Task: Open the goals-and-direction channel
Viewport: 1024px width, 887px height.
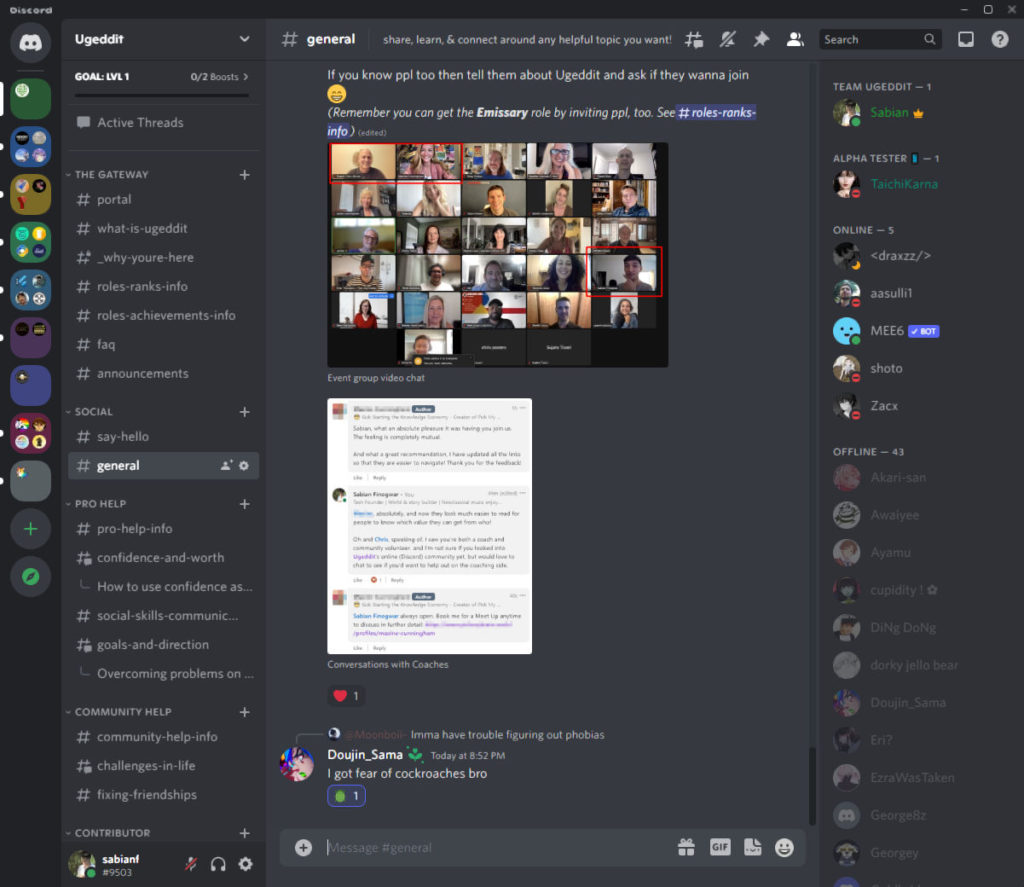Action: coord(163,644)
